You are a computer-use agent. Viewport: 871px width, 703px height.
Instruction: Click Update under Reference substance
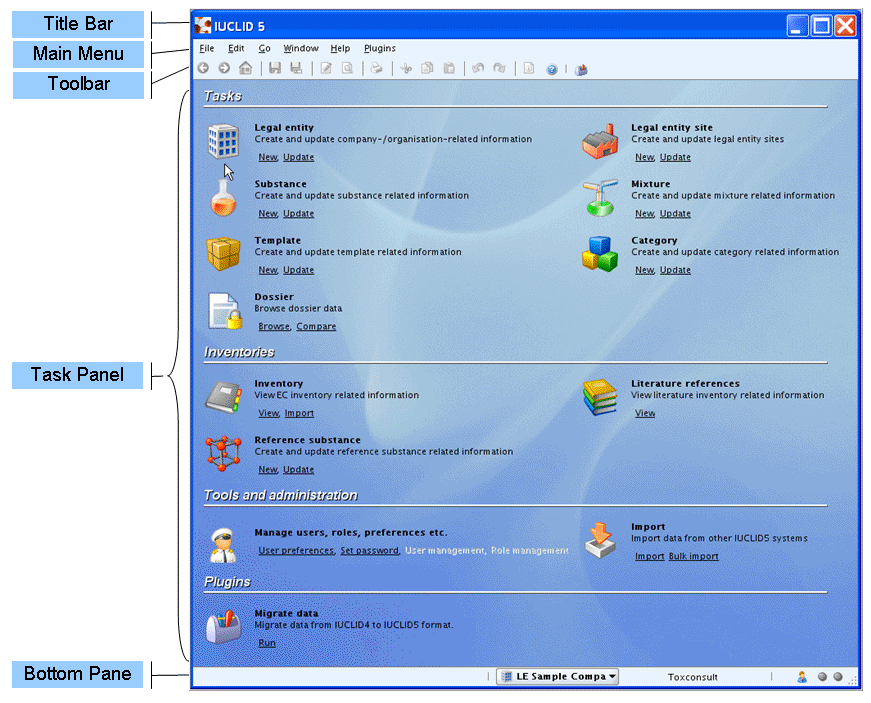(299, 470)
